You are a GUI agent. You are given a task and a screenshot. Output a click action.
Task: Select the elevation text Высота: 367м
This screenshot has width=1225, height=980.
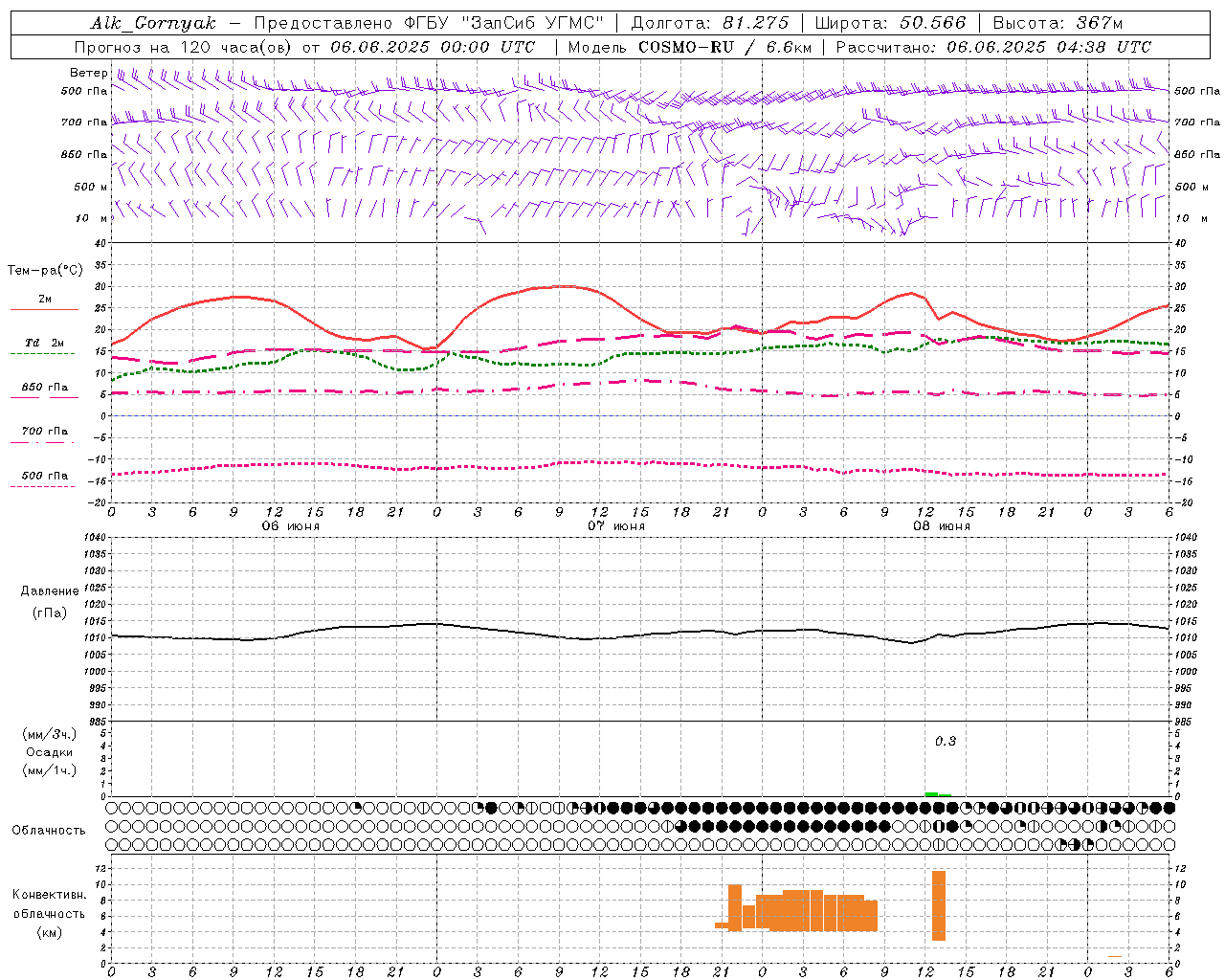pos(1058,23)
